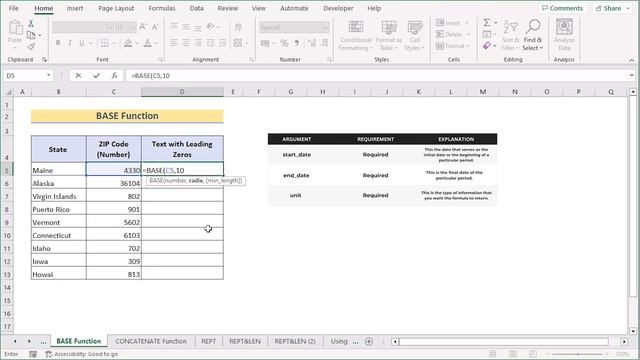Viewport: 640px width, 360px height.
Task: Click the Merge & Center icon
Action: [238, 43]
